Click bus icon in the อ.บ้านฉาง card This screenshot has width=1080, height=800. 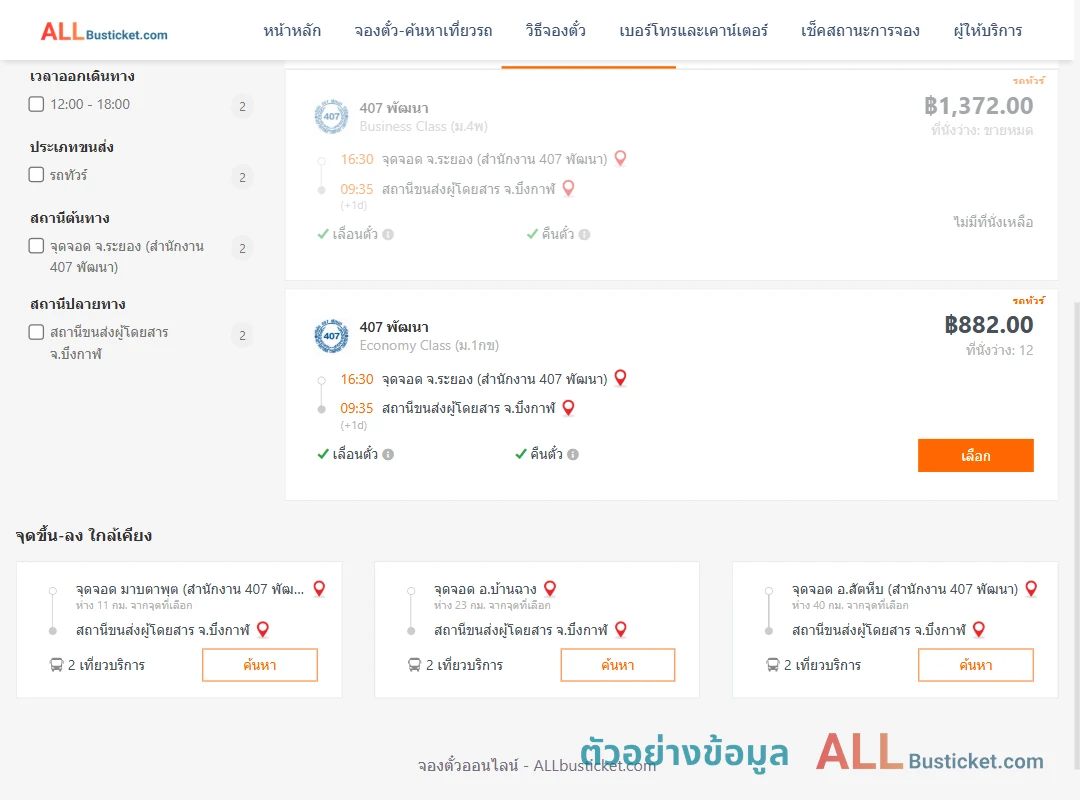click(414, 665)
